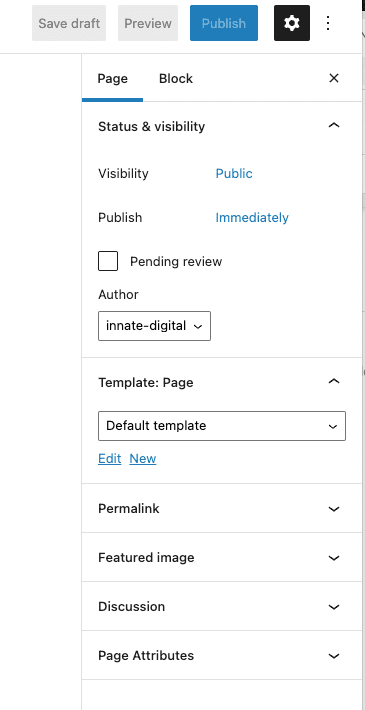
Task: Expand the Page Attributes section
Action: pos(221,655)
